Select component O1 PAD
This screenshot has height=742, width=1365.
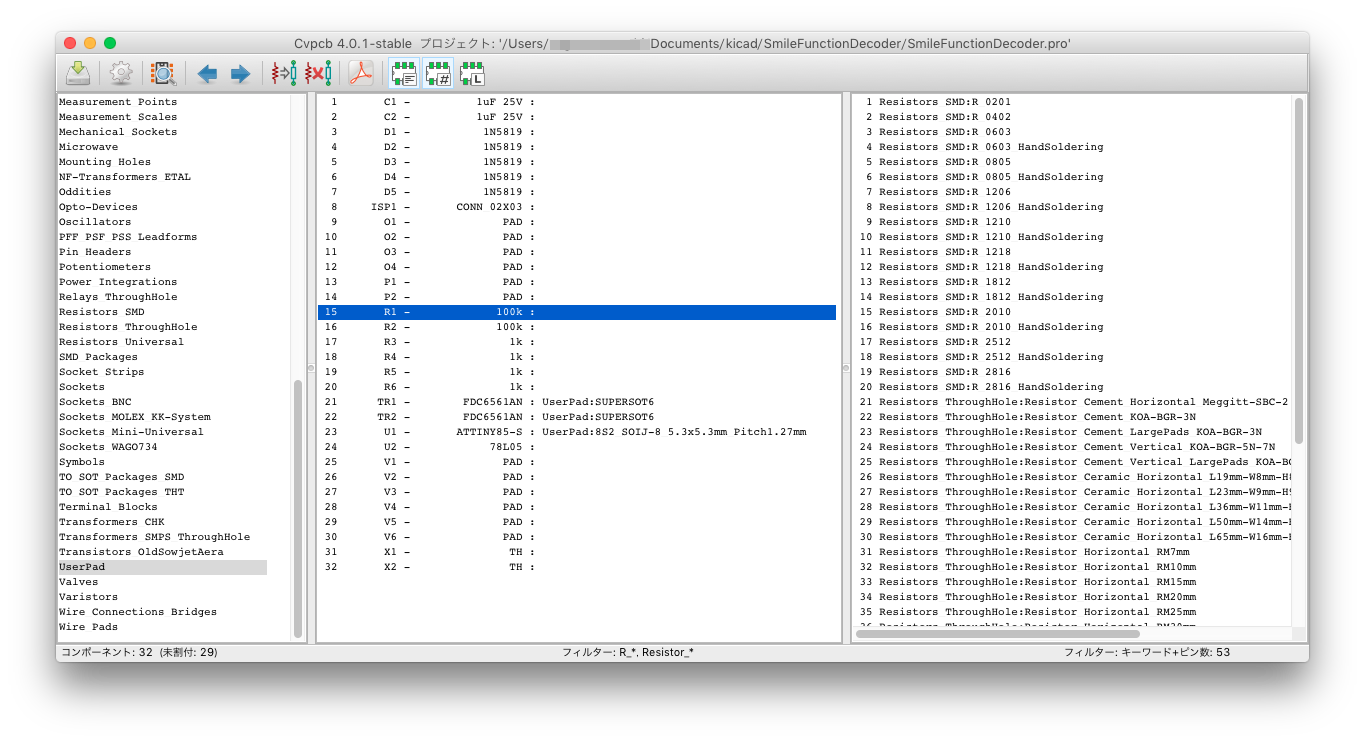(577, 222)
